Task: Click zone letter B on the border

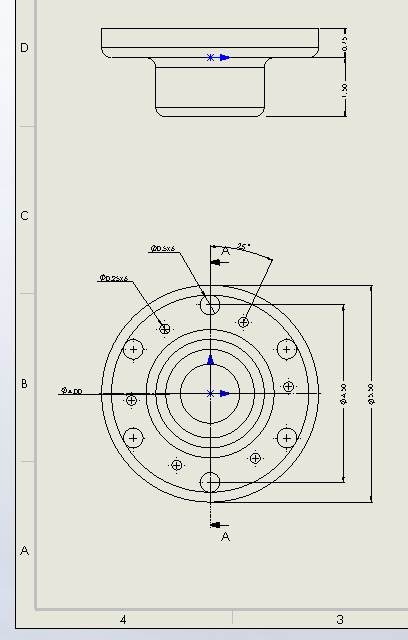Action: pyautogui.click(x=24, y=384)
